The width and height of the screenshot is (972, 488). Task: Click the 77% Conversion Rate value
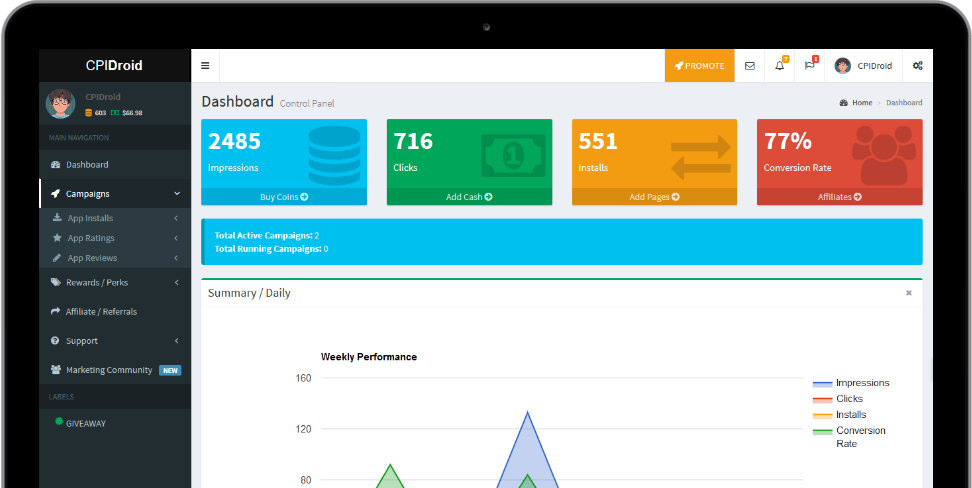[x=788, y=141]
